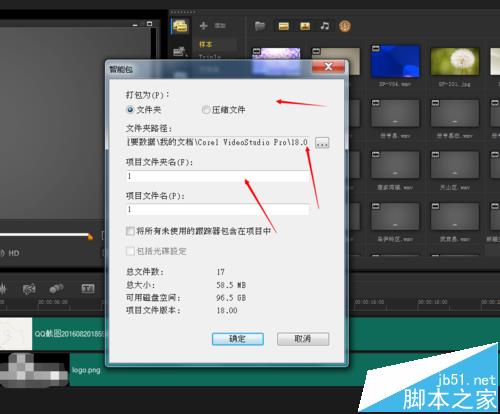Click the auto music icon in timeline toolbar
The height and width of the screenshot is (414, 500).
pyautogui.click(x=29, y=289)
